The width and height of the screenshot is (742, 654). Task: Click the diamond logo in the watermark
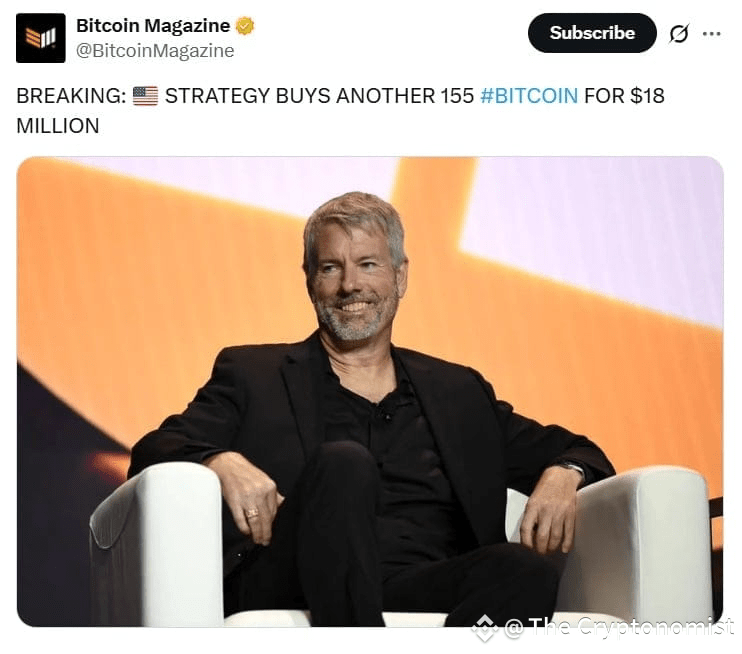[x=486, y=628]
